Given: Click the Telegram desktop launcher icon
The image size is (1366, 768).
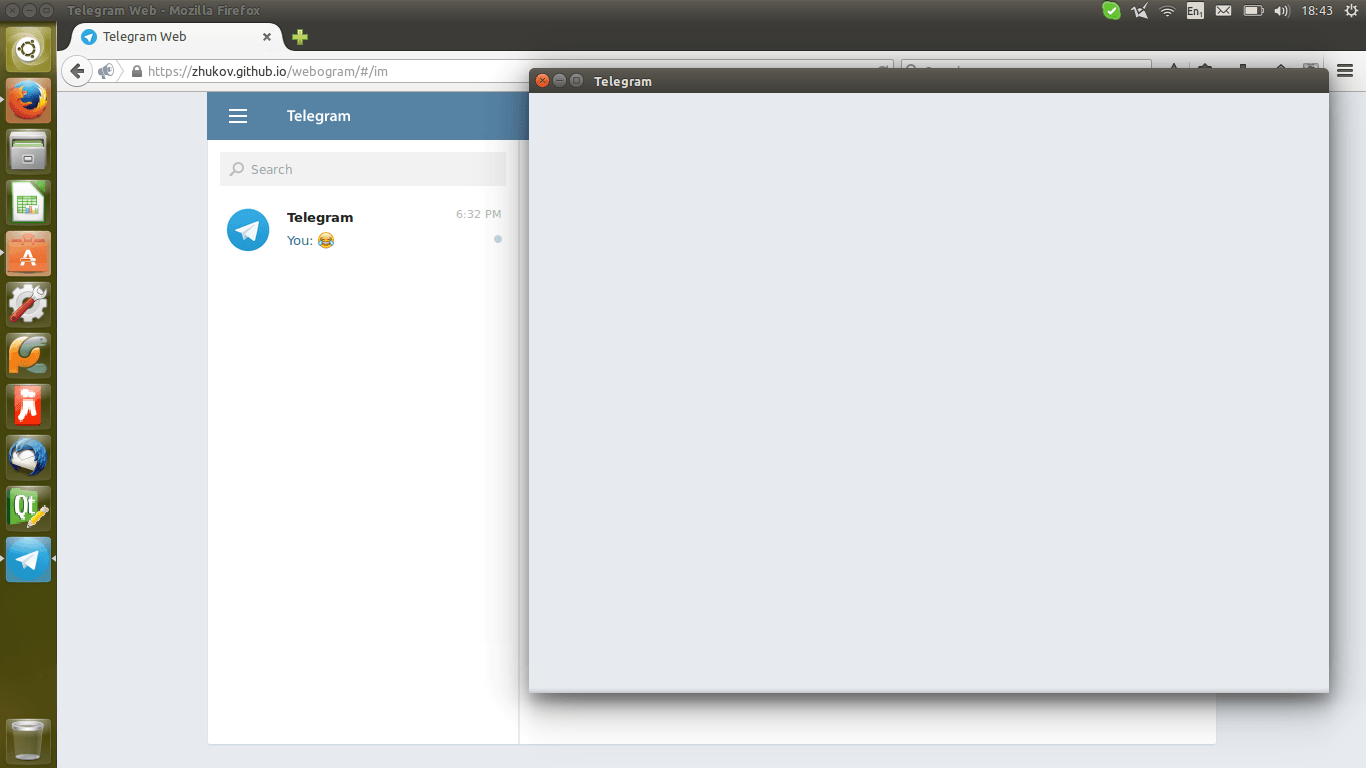Looking at the screenshot, I should (x=28, y=559).
